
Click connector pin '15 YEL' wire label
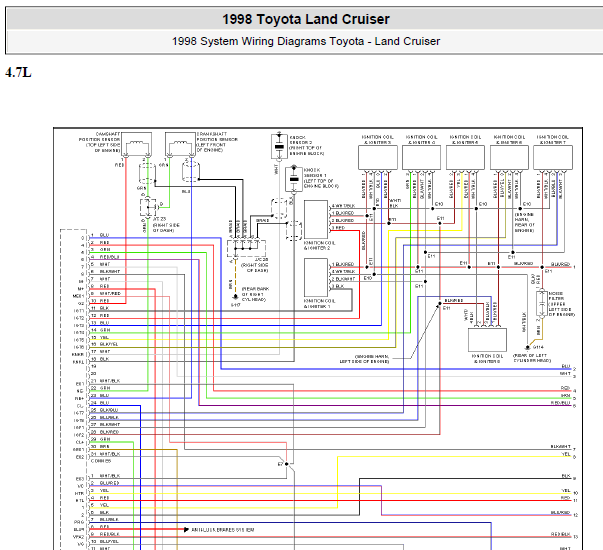click(x=100, y=337)
